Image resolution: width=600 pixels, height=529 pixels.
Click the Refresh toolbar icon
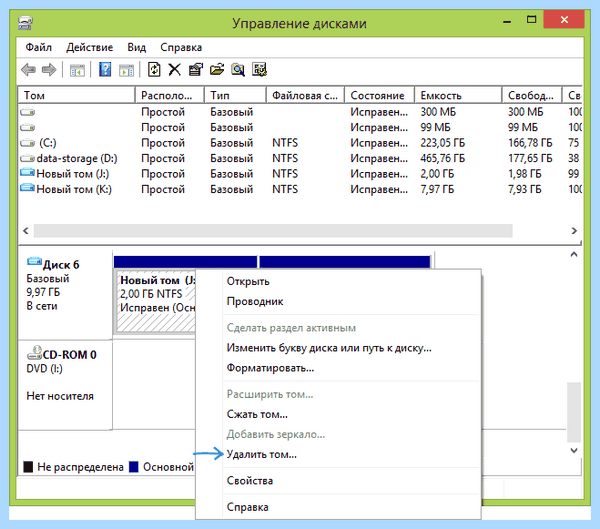pos(154,70)
